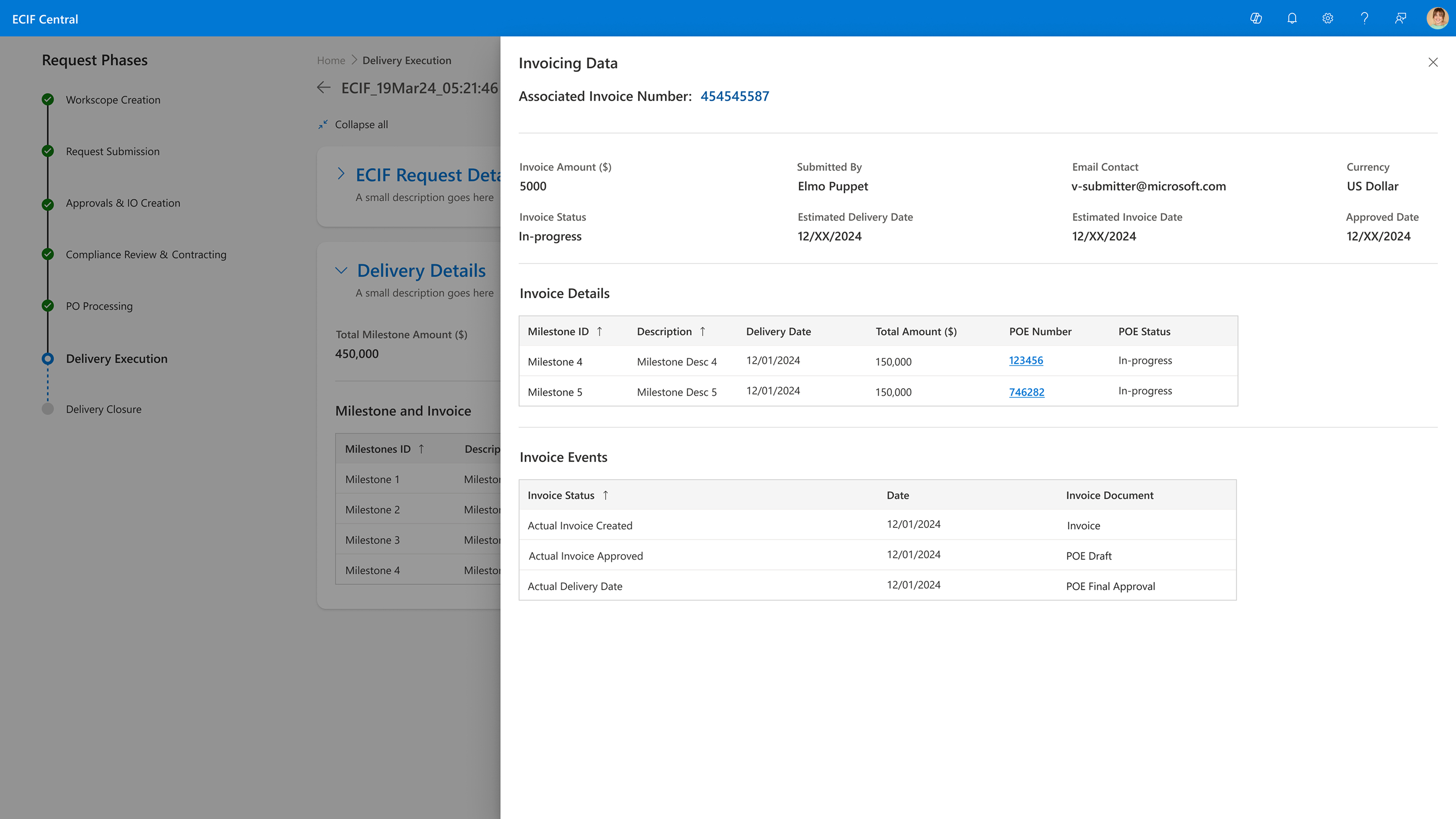Click the help question mark icon
Image resolution: width=1456 pixels, height=819 pixels.
tap(1364, 19)
